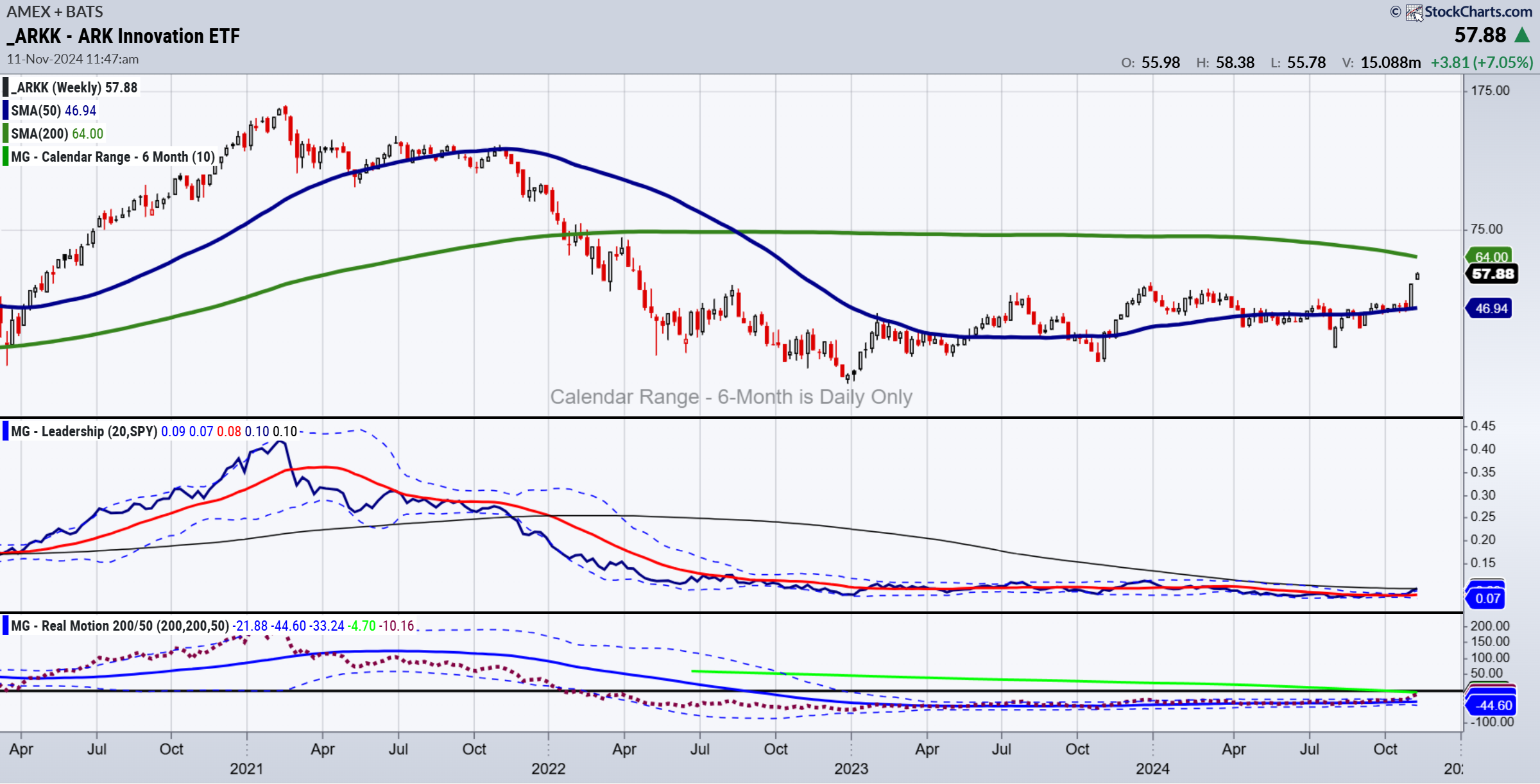1540x784 pixels.
Task: Click the black 57.88 price tag on axis
Action: [x=1493, y=274]
